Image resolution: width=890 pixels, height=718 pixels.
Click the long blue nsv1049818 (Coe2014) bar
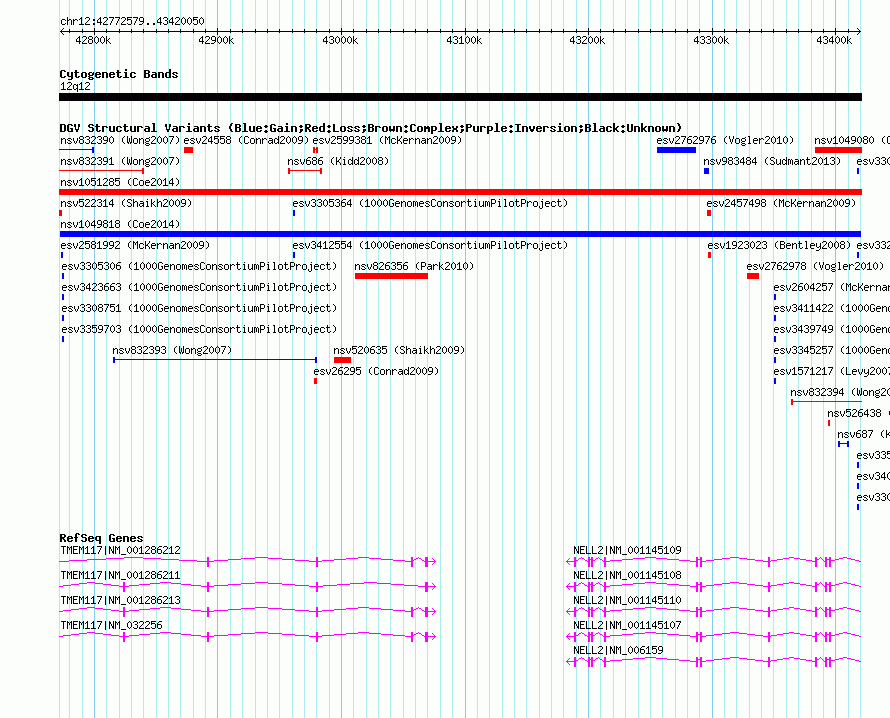(x=460, y=234)
